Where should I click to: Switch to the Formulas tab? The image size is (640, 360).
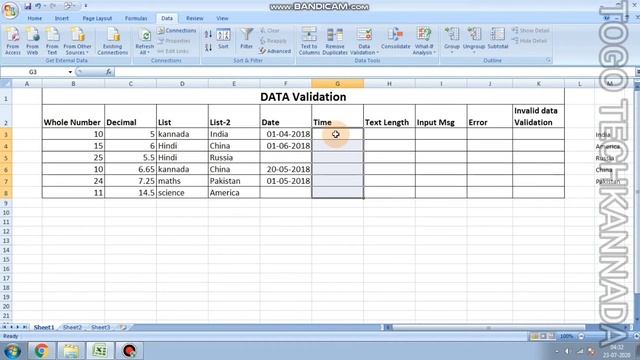(x=136, y=18)
